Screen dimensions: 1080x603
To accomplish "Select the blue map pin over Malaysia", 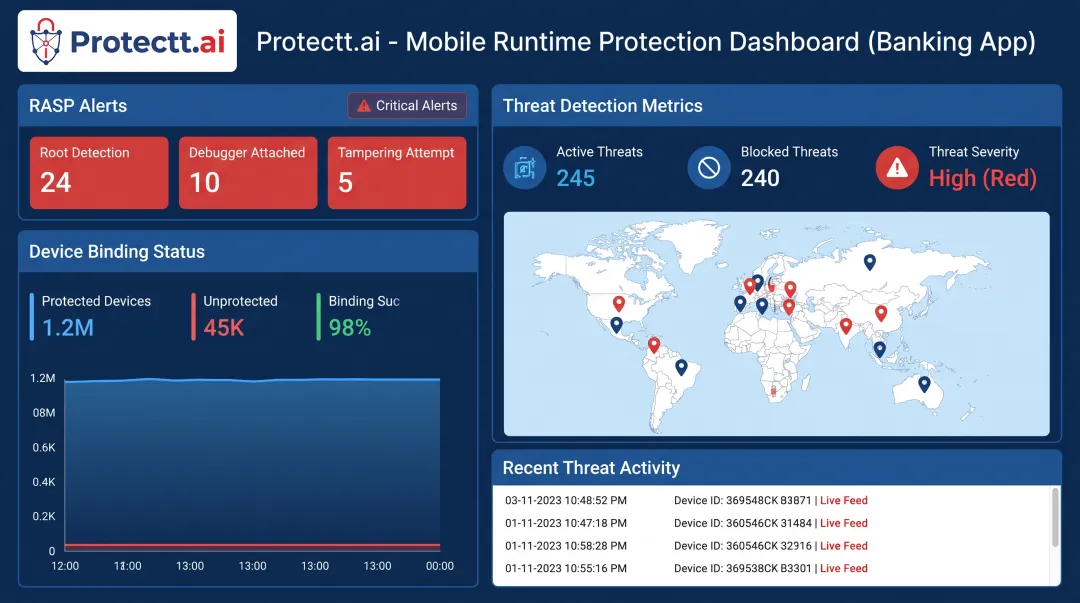I will (880, 349).
